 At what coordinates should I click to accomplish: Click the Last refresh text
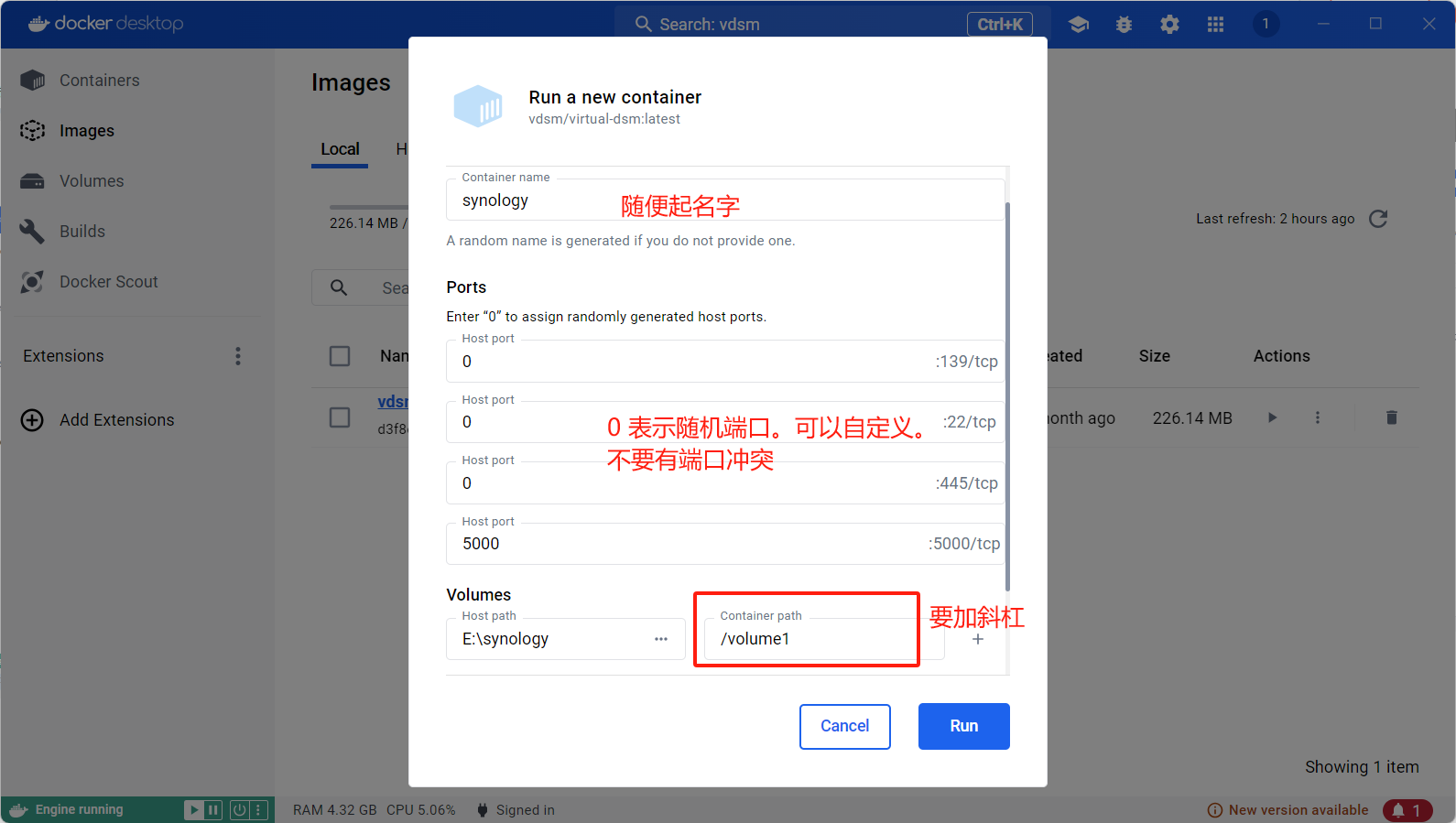coord(1275,219)
